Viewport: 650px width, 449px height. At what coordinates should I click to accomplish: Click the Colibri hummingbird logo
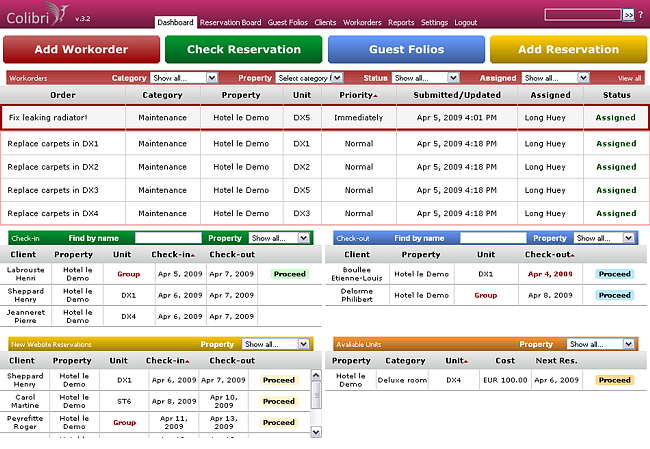coord(37,15)
